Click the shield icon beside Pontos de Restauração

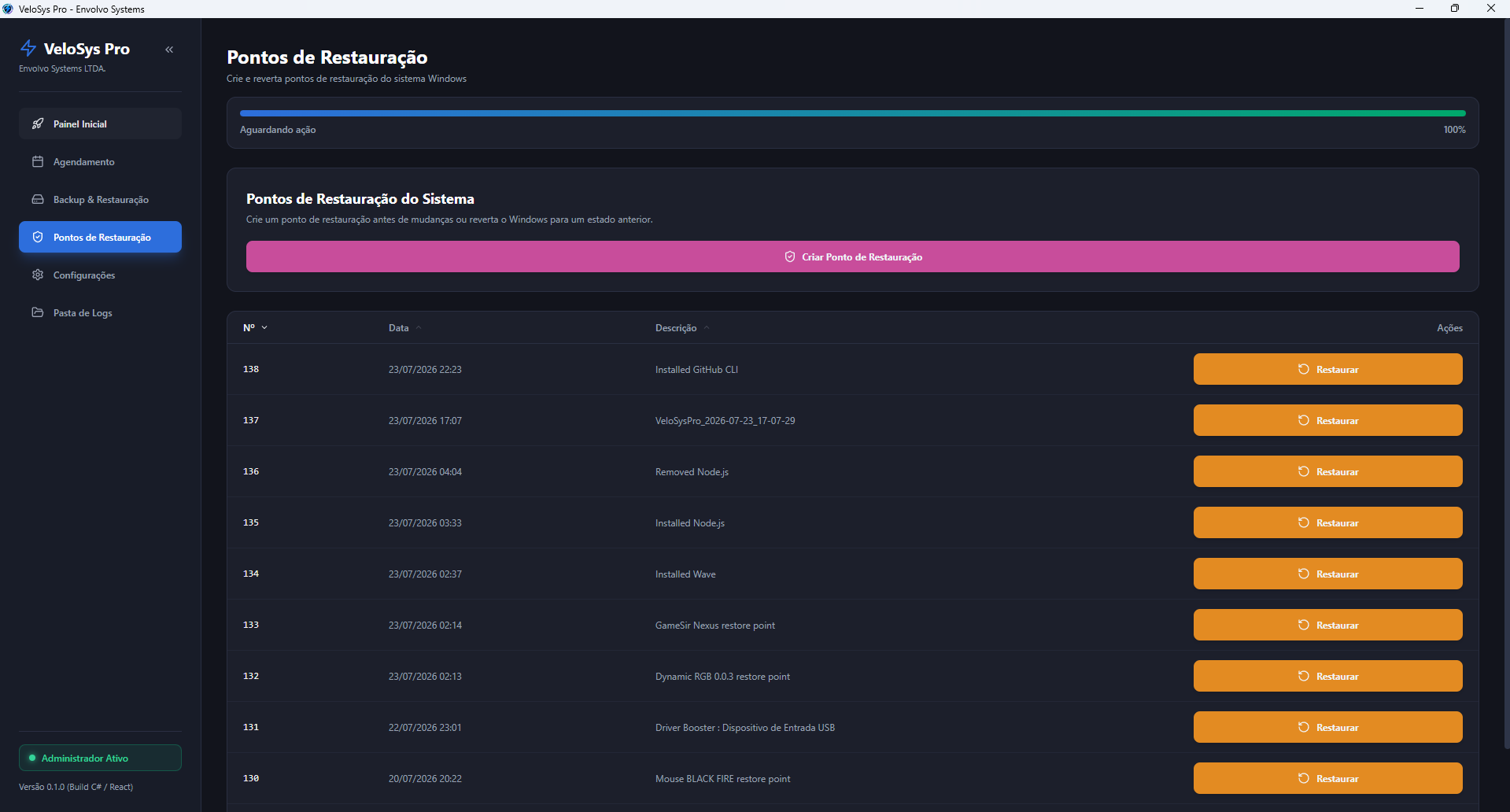[38, 237]
